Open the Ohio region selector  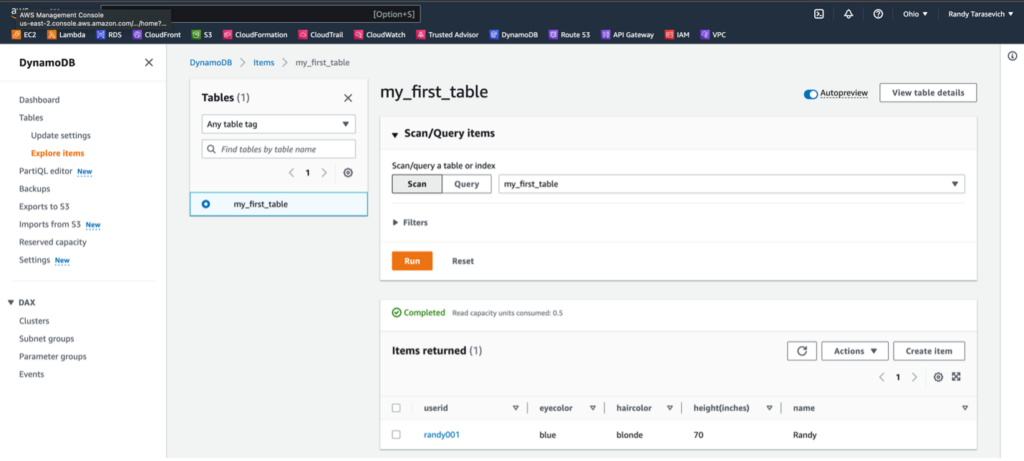coord(915,14)
